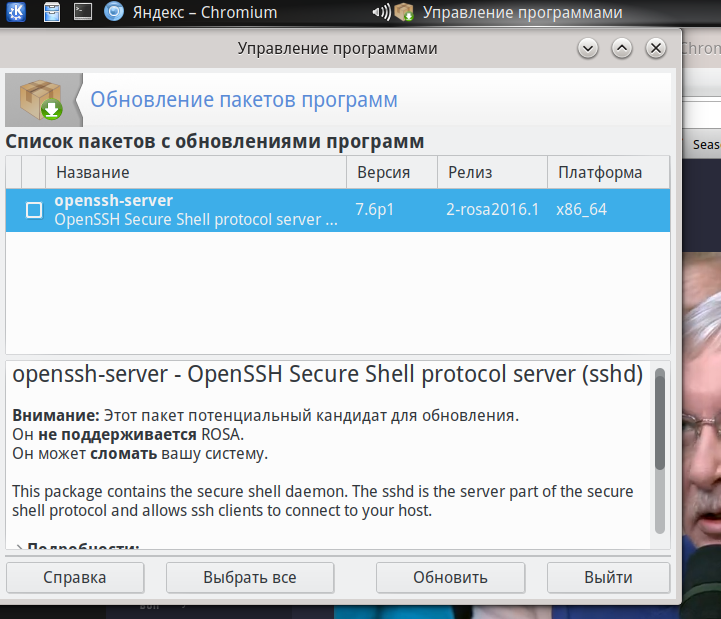Minimize the Управление программами window

point(588,48)
